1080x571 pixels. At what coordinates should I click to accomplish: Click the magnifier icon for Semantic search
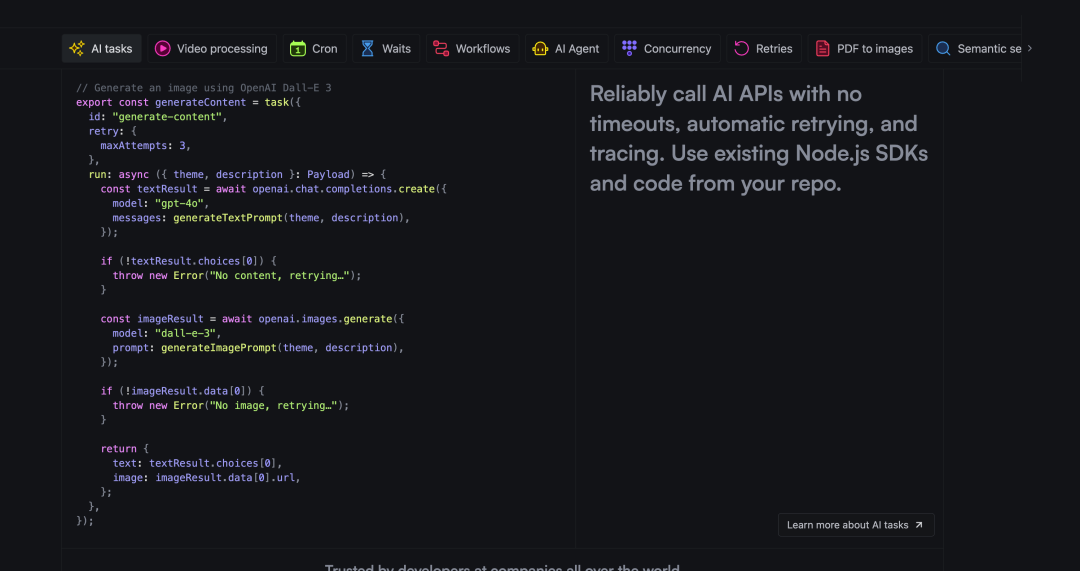[943, 48]
